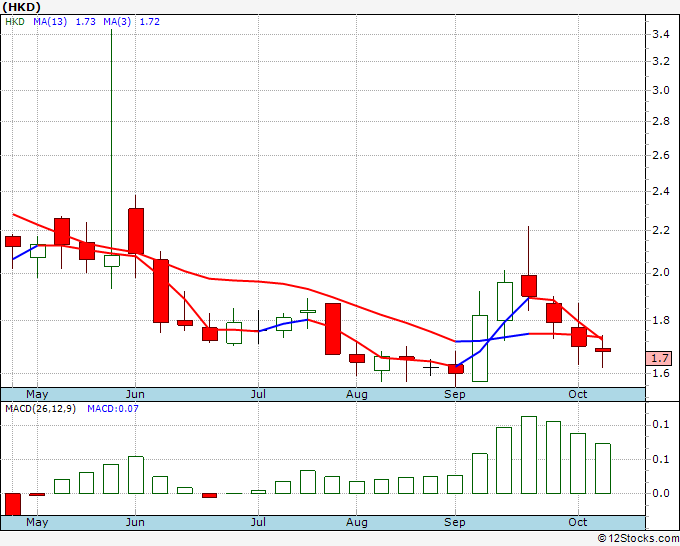Click the large red candle before Aug
This screenshot has width=680, height=546.
point(333,329)
